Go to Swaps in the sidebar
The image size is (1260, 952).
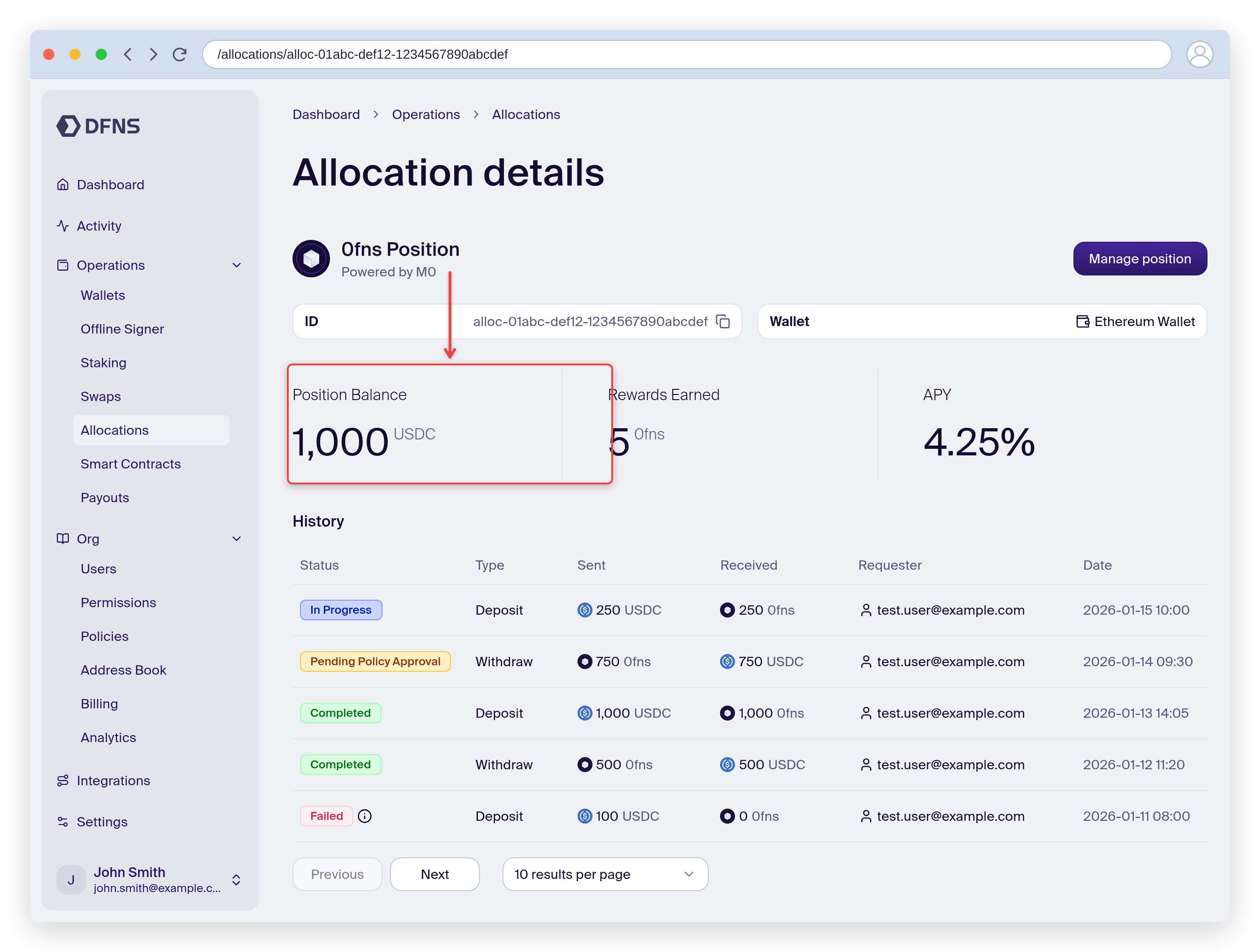100,396
